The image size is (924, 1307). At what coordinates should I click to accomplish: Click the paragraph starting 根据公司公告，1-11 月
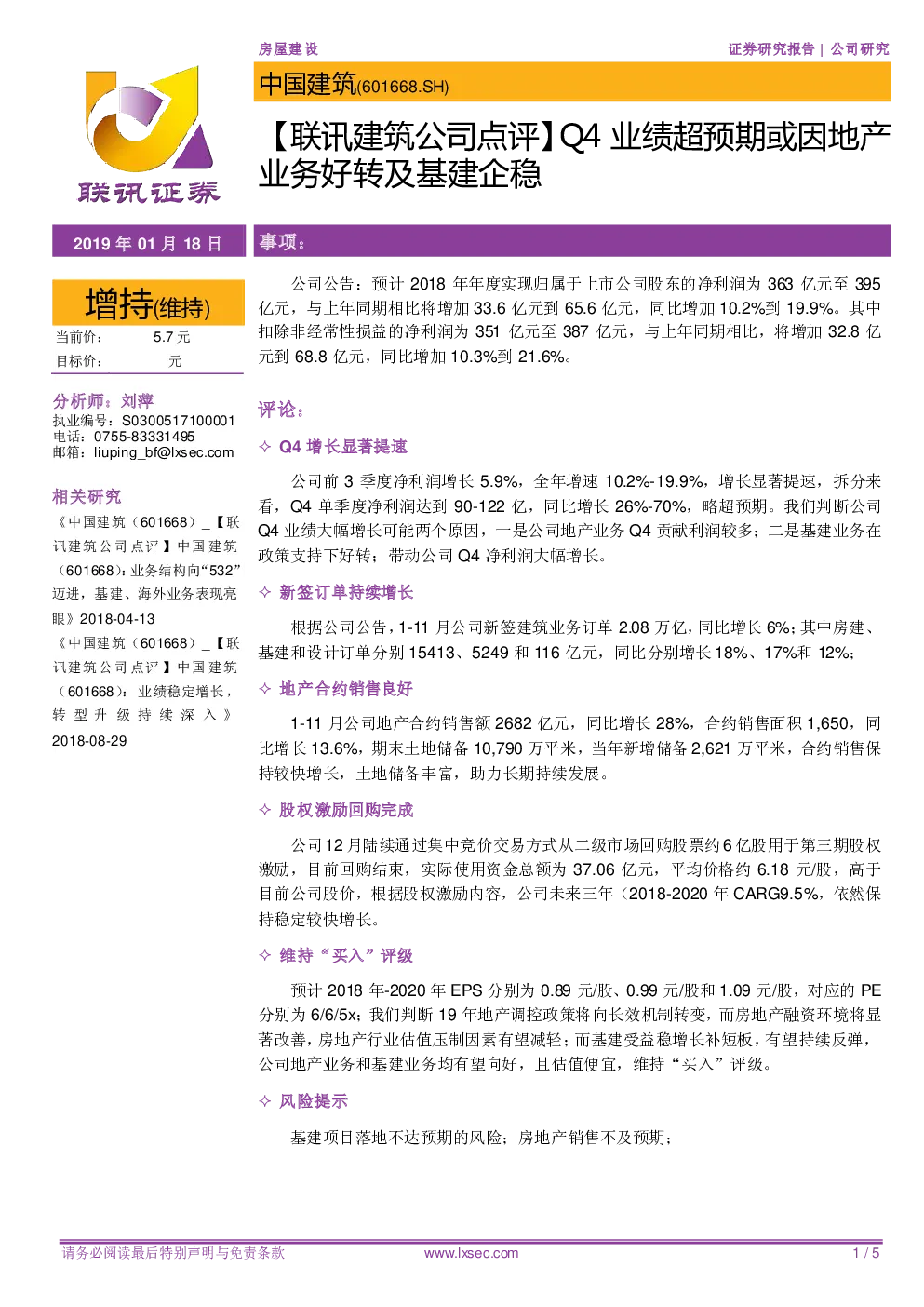(x=569, y=640)
